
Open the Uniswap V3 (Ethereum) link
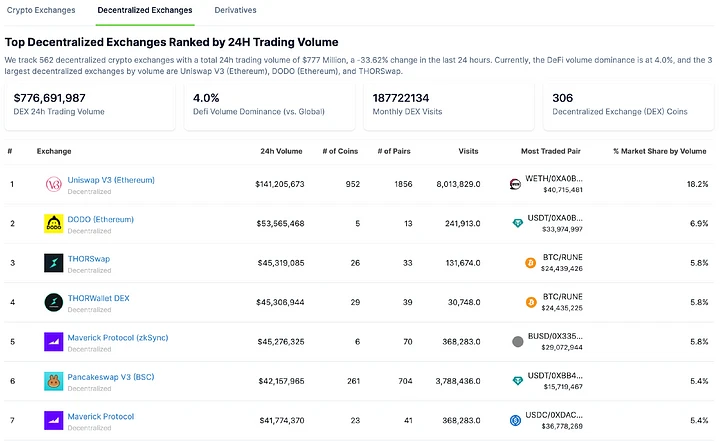(111, 180)
